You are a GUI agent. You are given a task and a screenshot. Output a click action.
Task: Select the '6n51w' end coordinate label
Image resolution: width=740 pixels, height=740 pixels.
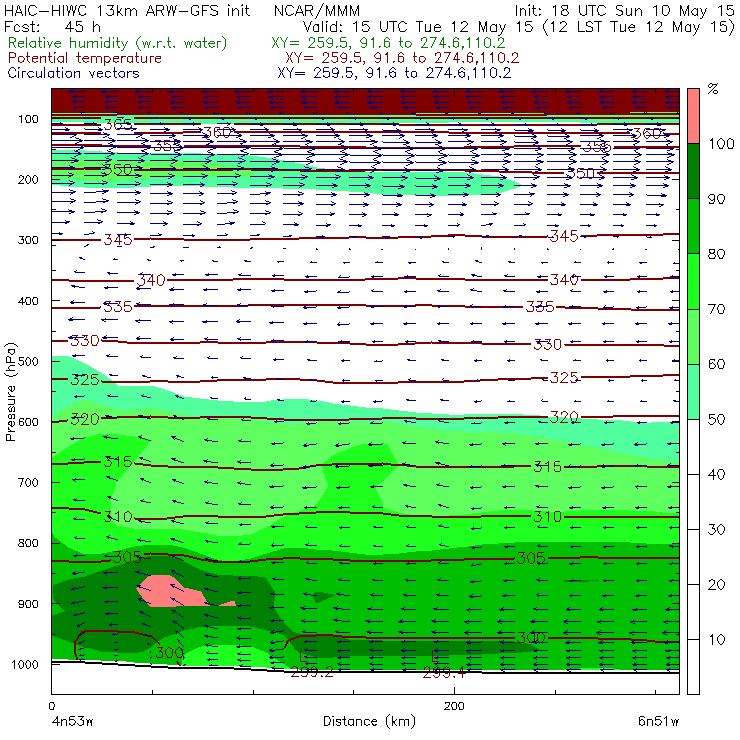tap(658, 722)
